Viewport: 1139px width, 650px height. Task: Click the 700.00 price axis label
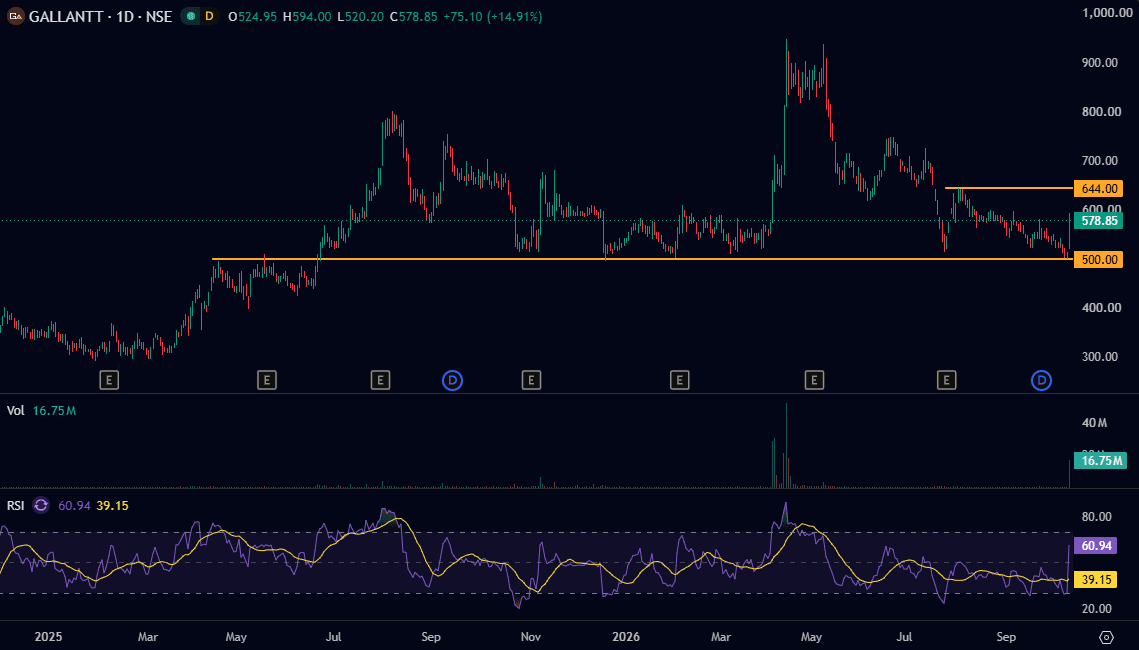coord(1101,161)
